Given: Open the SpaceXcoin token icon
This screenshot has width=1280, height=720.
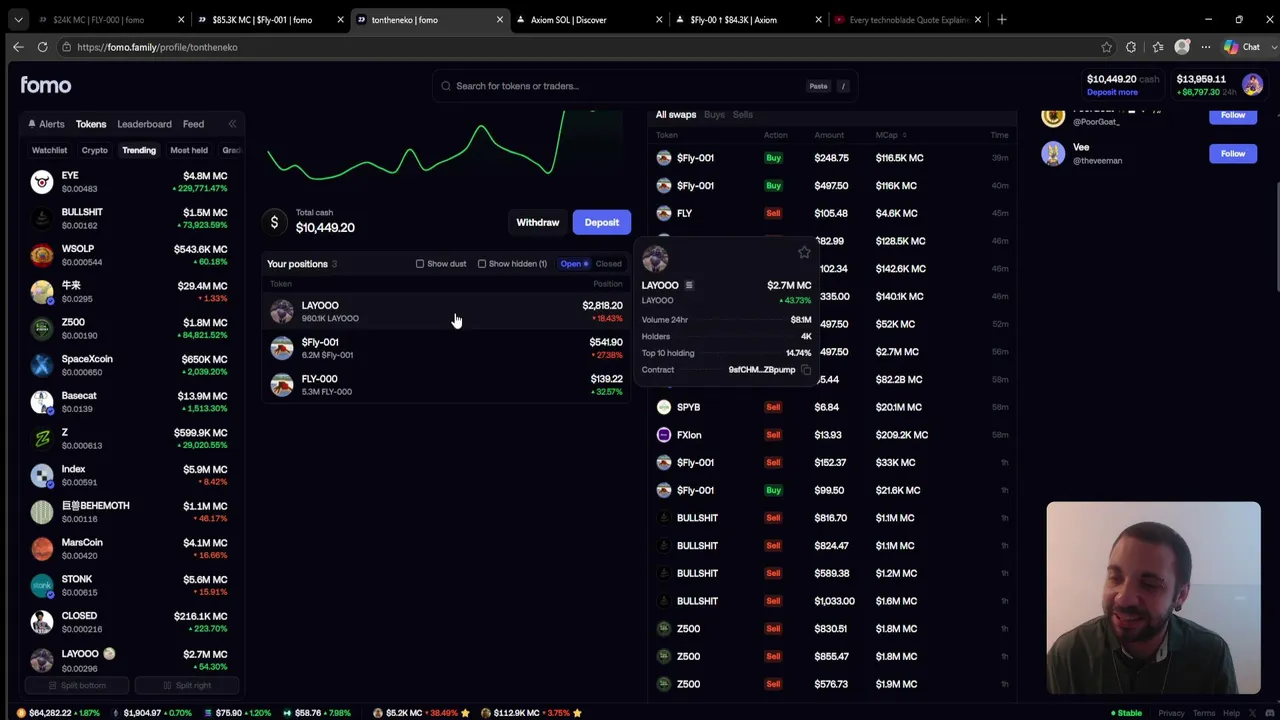Looking at the screenshot, I should (41, 365).
